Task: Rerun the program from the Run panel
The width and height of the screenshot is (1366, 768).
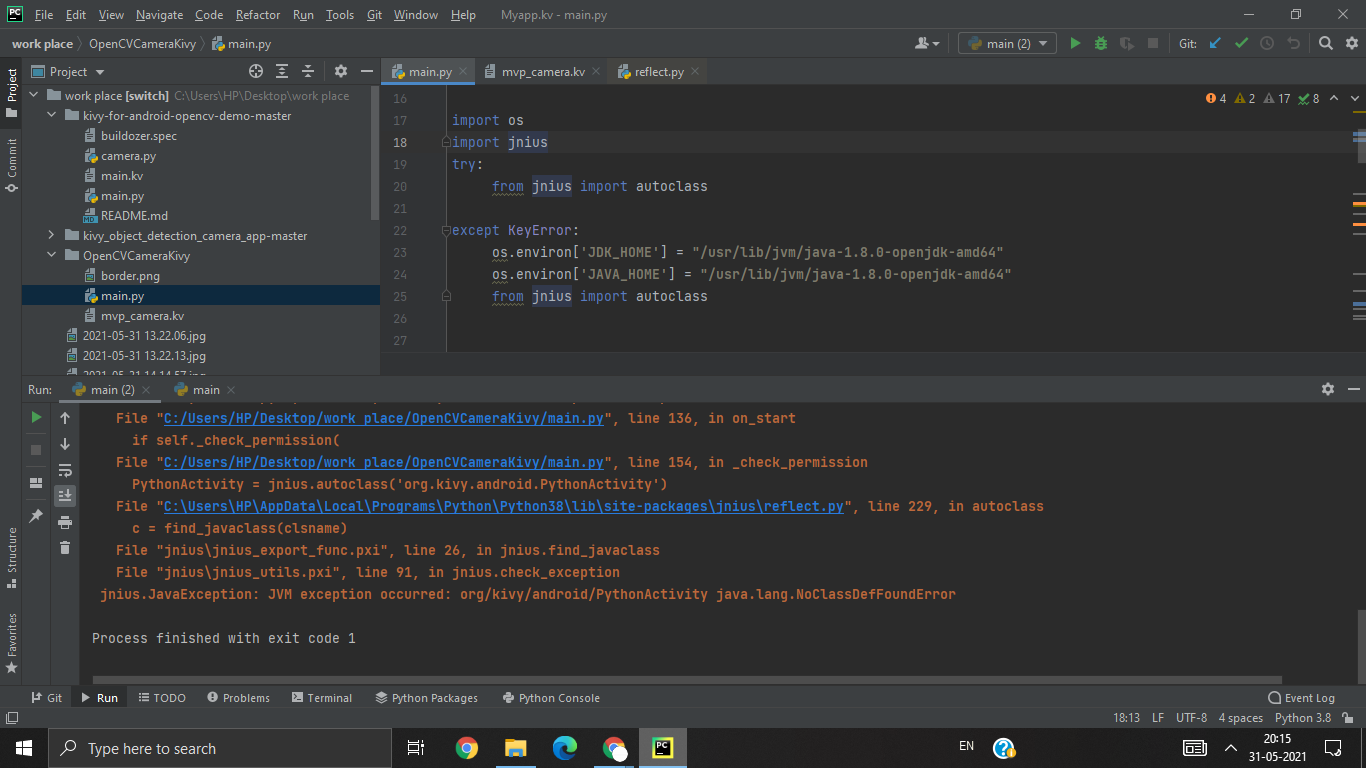Action: pos(35,417)
